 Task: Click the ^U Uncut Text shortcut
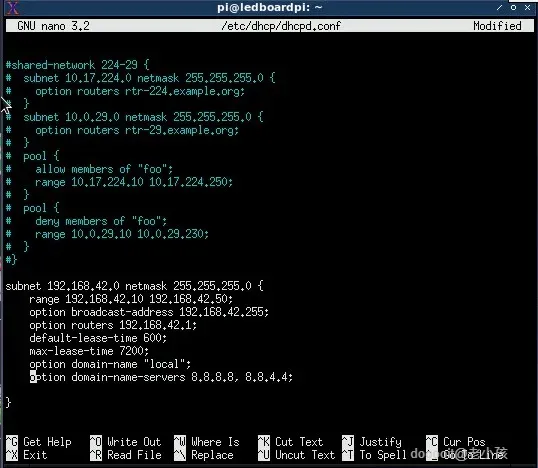[x=296, y=455]
